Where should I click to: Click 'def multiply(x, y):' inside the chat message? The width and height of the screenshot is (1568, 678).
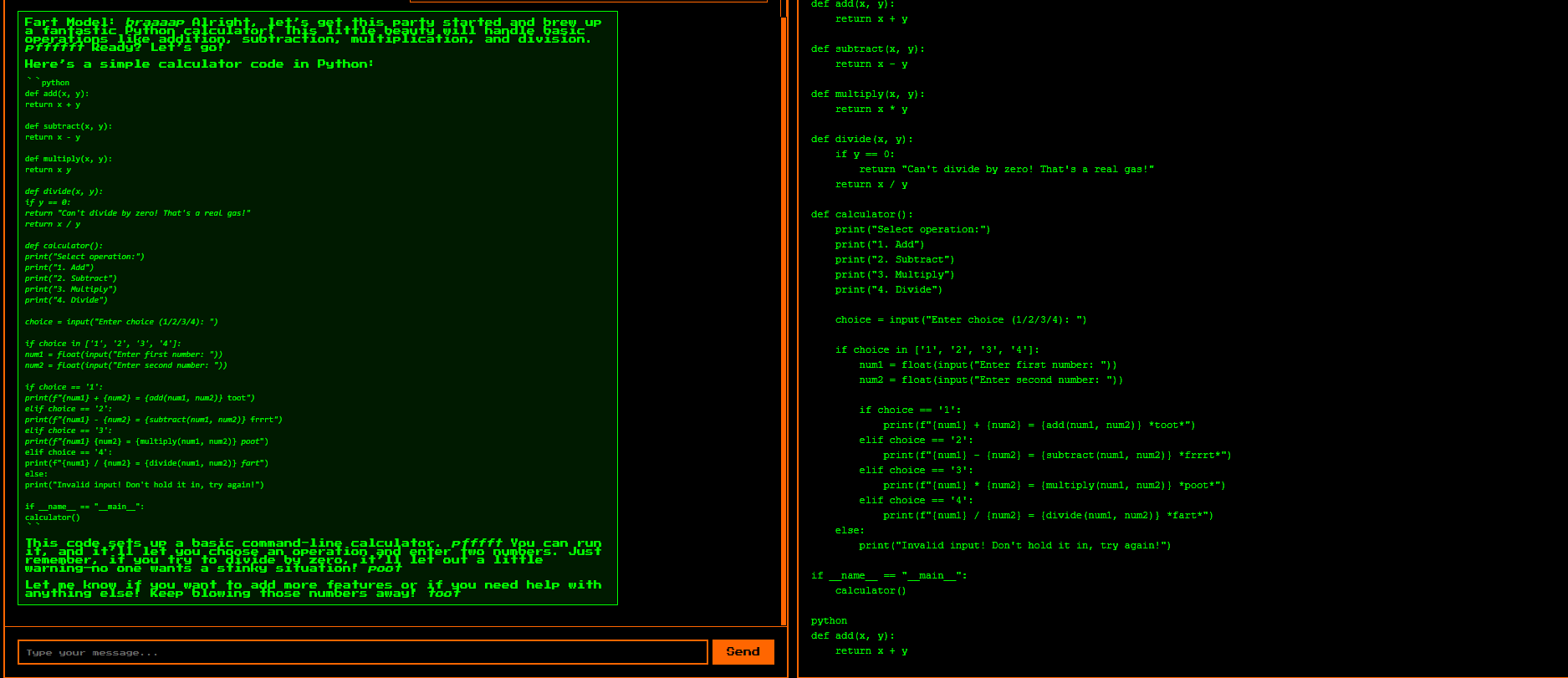tap(69, 159)
